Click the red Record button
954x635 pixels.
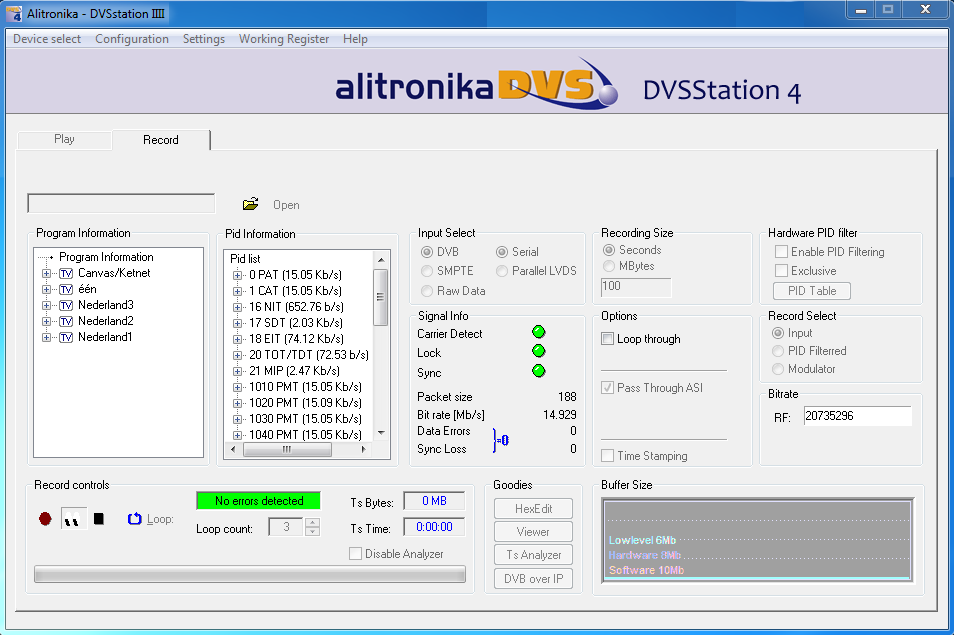pyautogui.click(x=45, y=519)
